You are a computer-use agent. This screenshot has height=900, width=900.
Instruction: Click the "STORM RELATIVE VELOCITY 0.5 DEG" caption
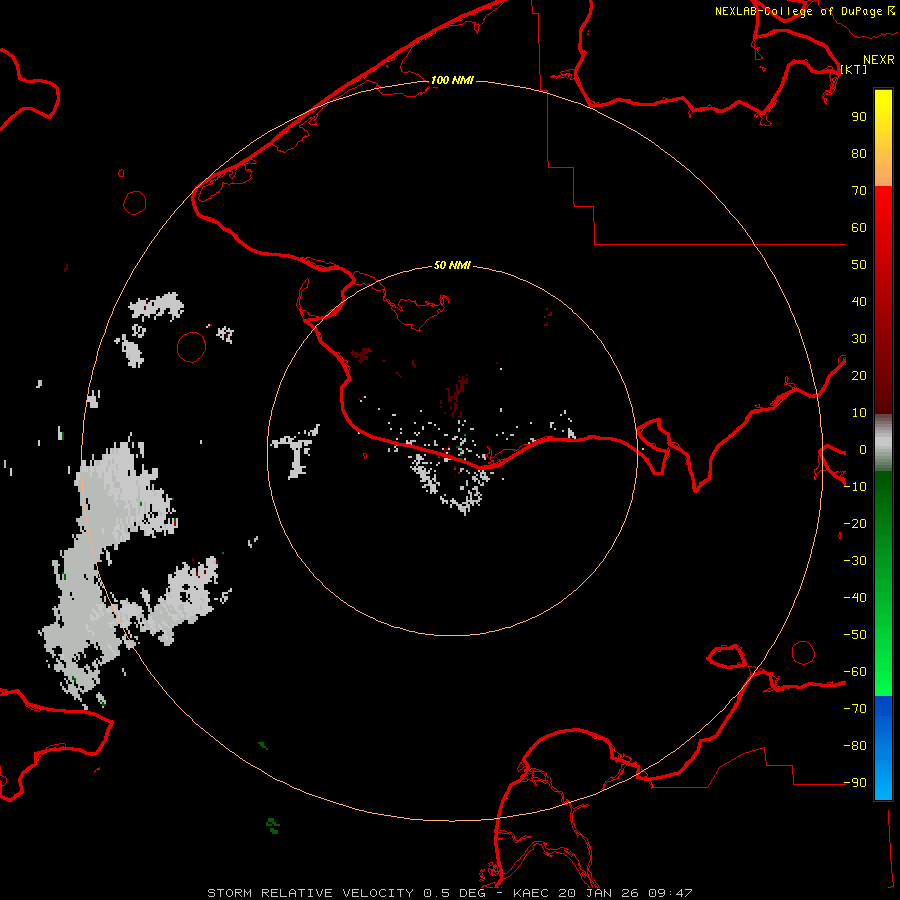tap(346, 893)
